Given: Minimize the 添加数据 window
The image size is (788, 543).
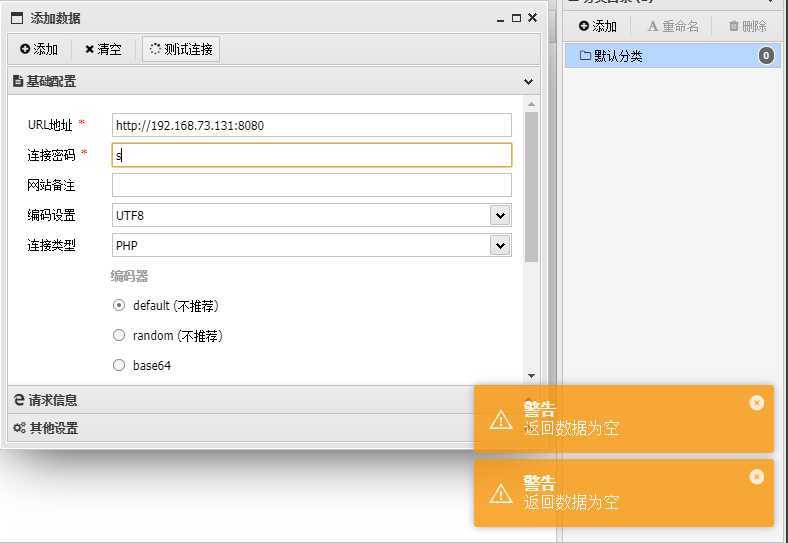Looking at the screenshot, I should (x=500, y=20).
